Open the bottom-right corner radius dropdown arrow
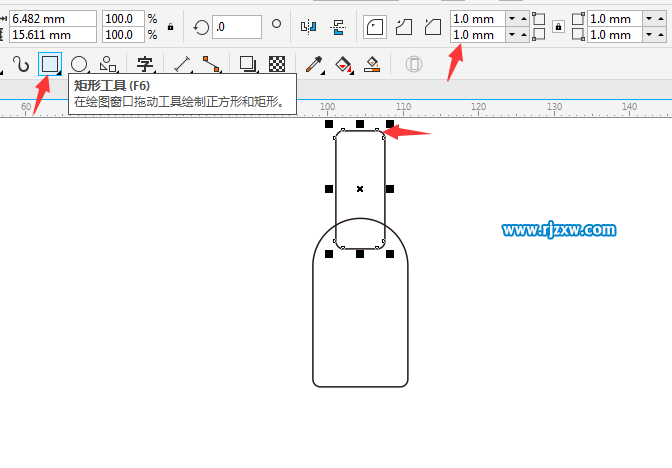The width and height of the screenshot is (672, 468). click(649, 34)
